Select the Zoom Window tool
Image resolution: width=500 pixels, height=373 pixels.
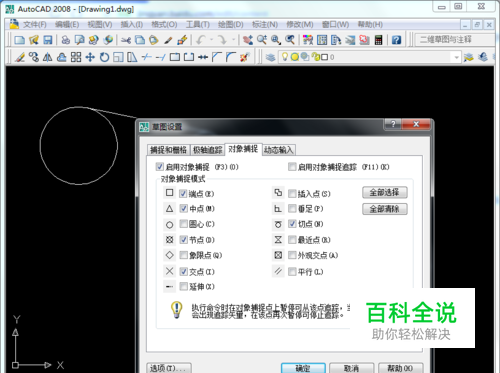[x=276, y=40]
